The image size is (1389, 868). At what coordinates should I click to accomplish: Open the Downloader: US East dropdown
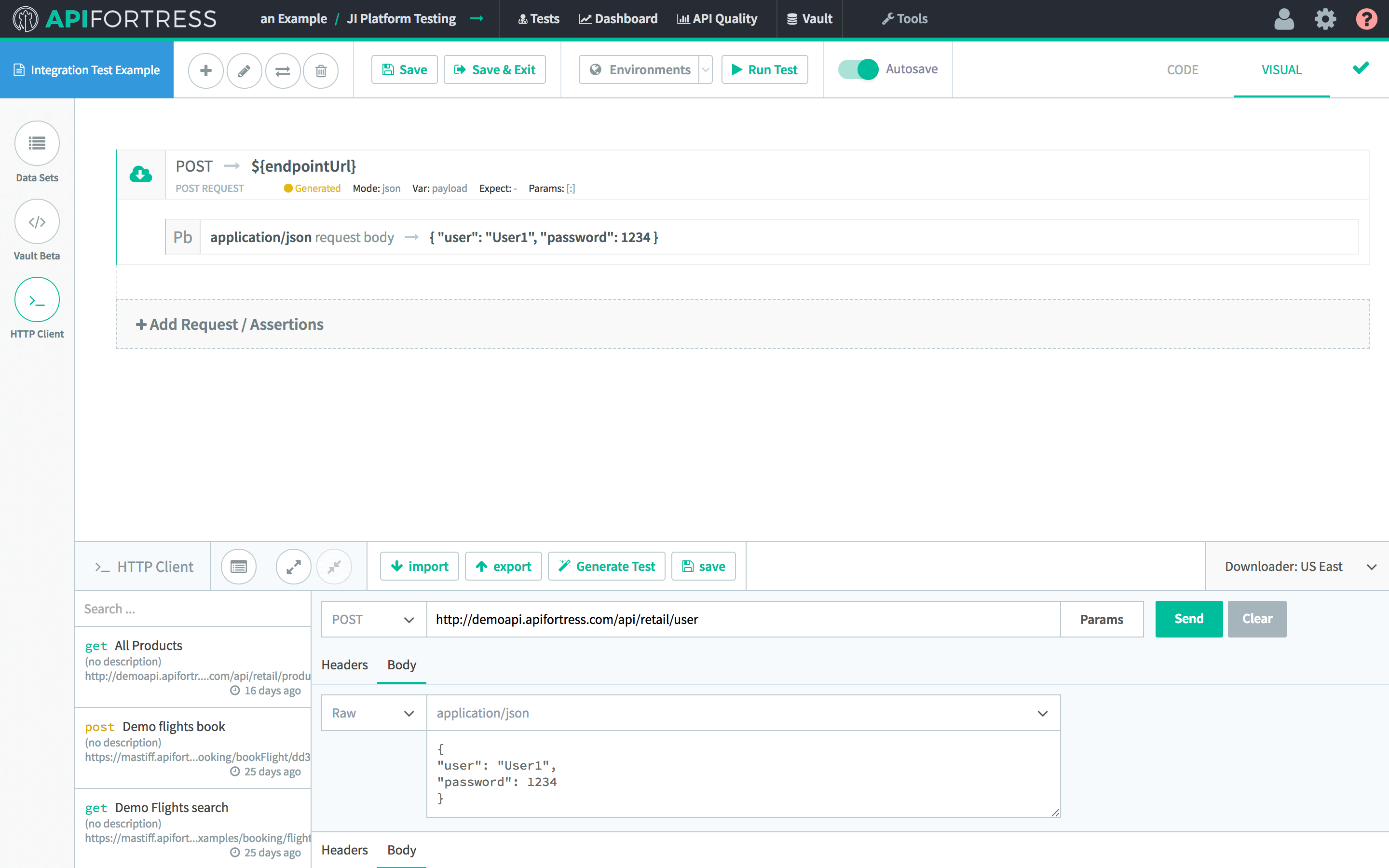point(1299,567)
